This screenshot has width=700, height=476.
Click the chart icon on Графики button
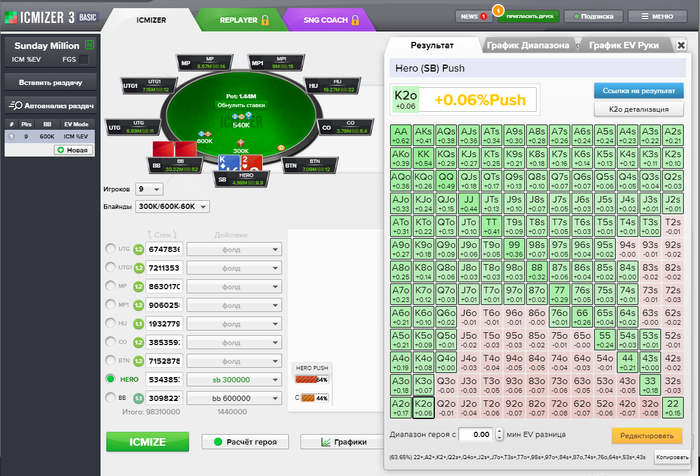point(326,442)
